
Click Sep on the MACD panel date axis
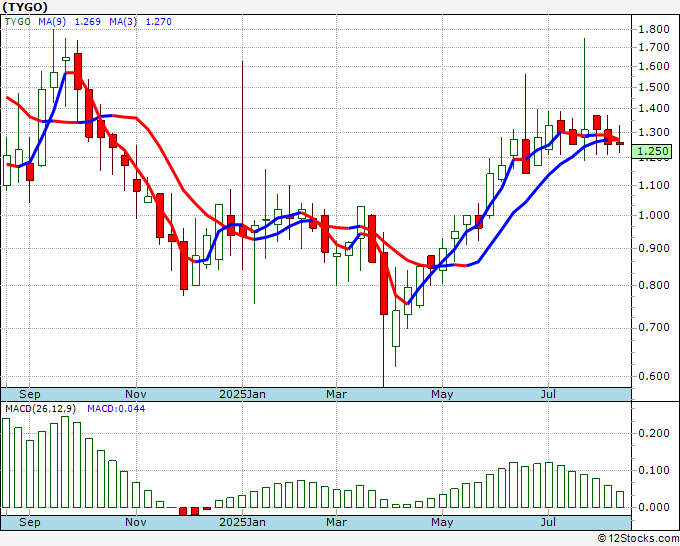point(29,522)
